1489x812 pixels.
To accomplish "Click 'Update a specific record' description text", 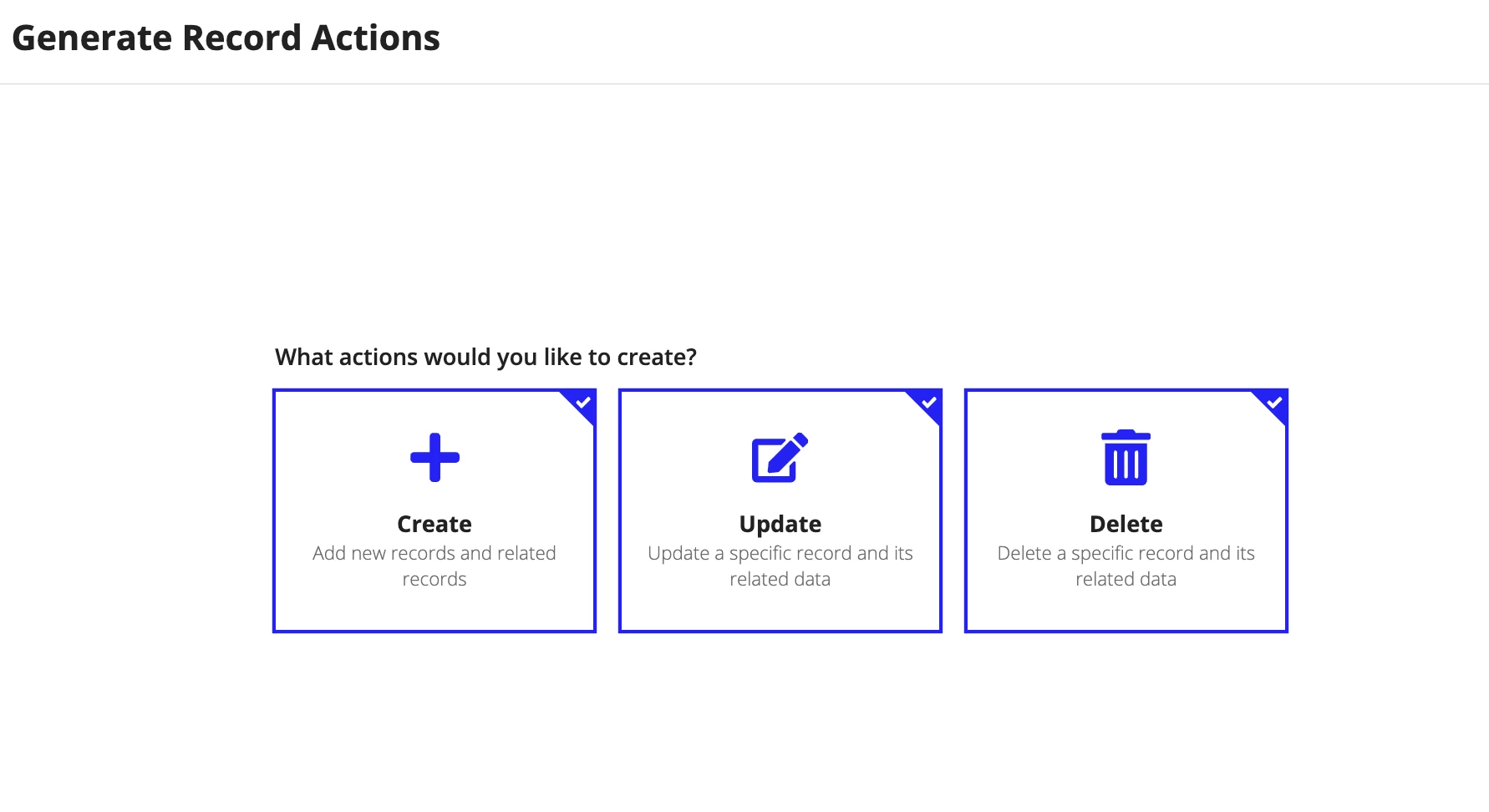I will [780, 566].
